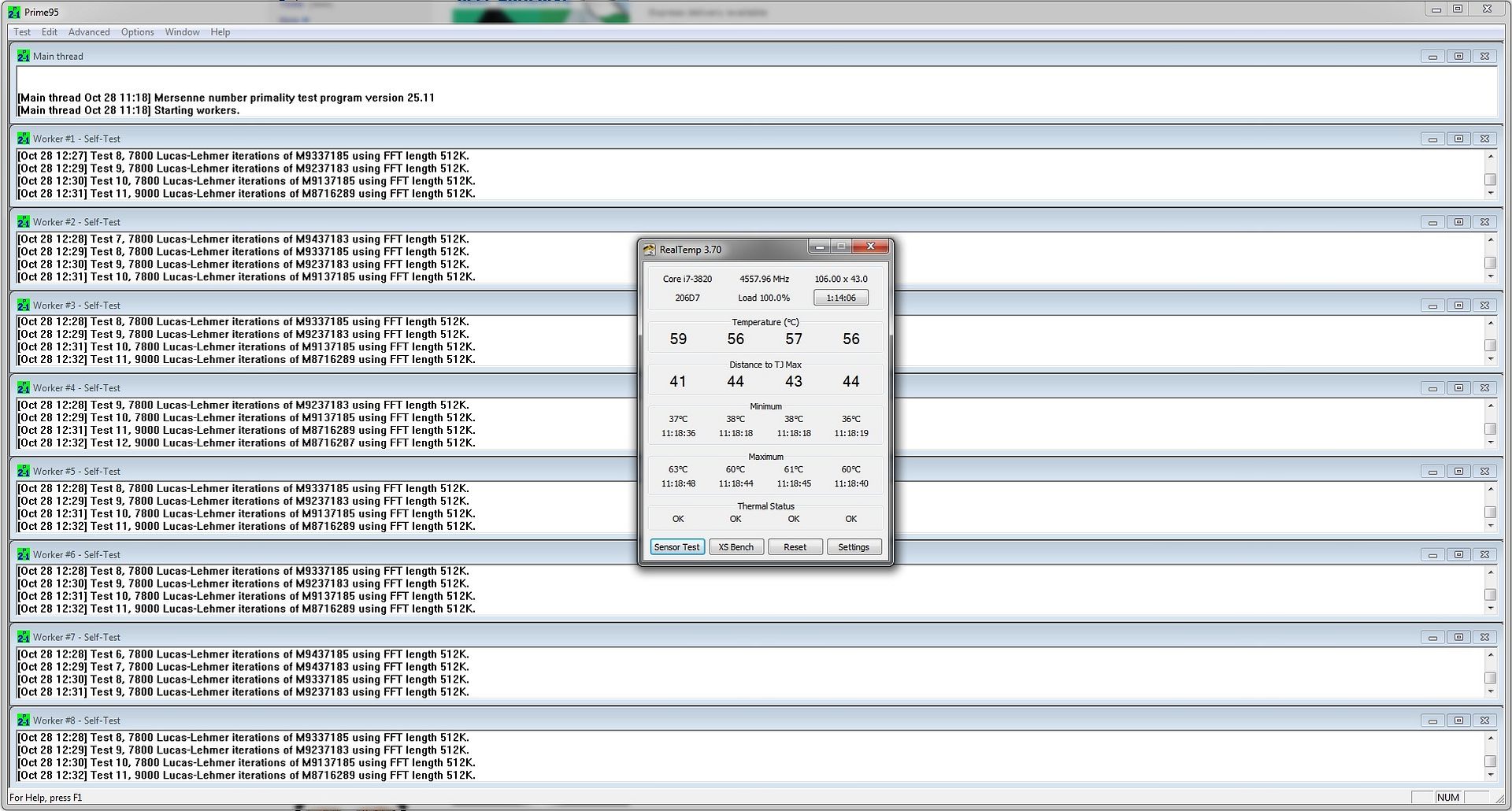
Task: Minimize the Worker #5 child window
Action: 1432,472
